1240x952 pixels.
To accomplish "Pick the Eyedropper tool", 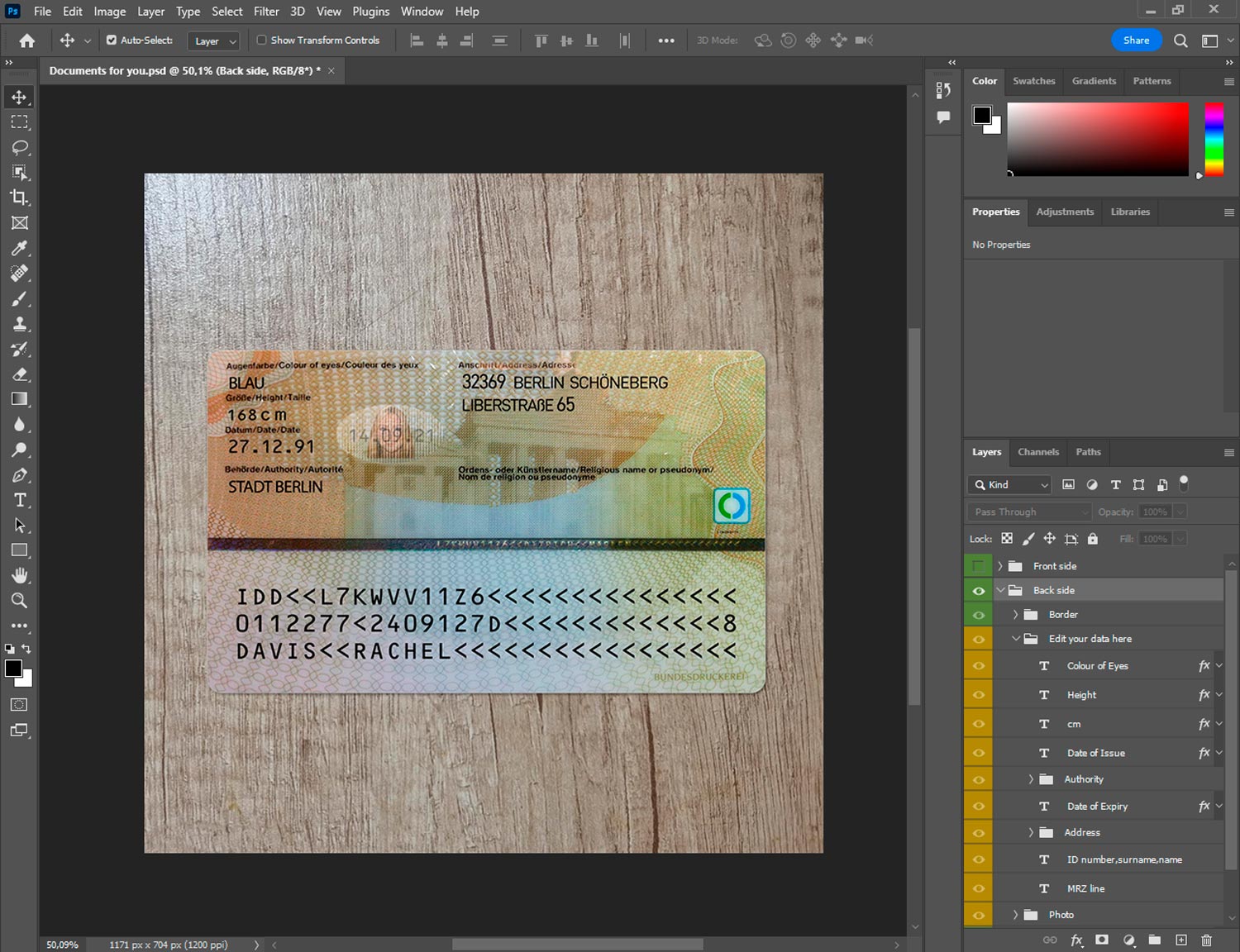I will (20, 248).
